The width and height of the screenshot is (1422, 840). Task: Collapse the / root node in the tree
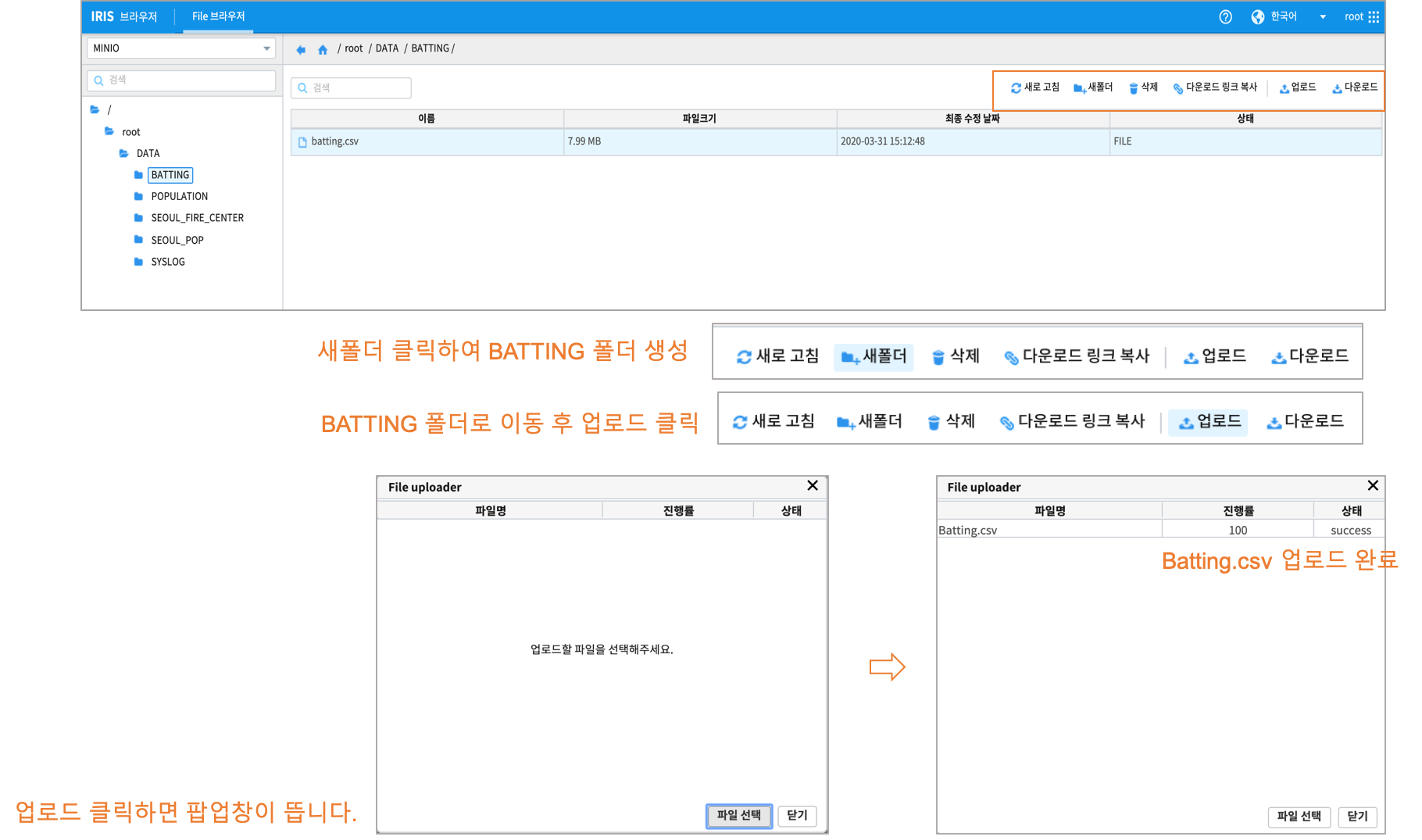(95, 109)
